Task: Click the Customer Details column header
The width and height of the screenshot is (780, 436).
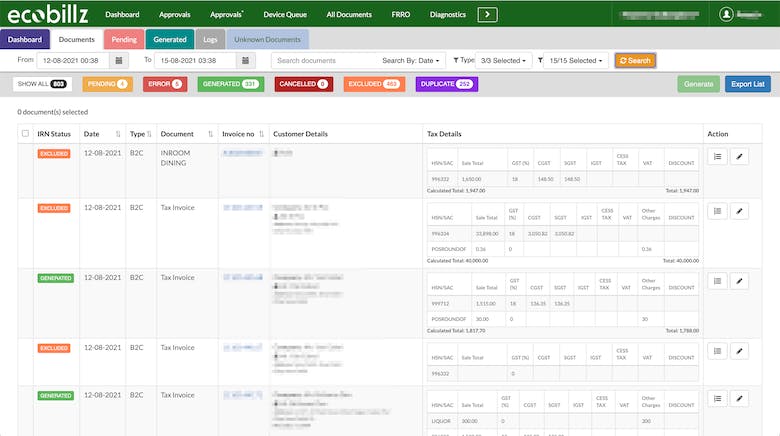Action: (x=300, y=134)
